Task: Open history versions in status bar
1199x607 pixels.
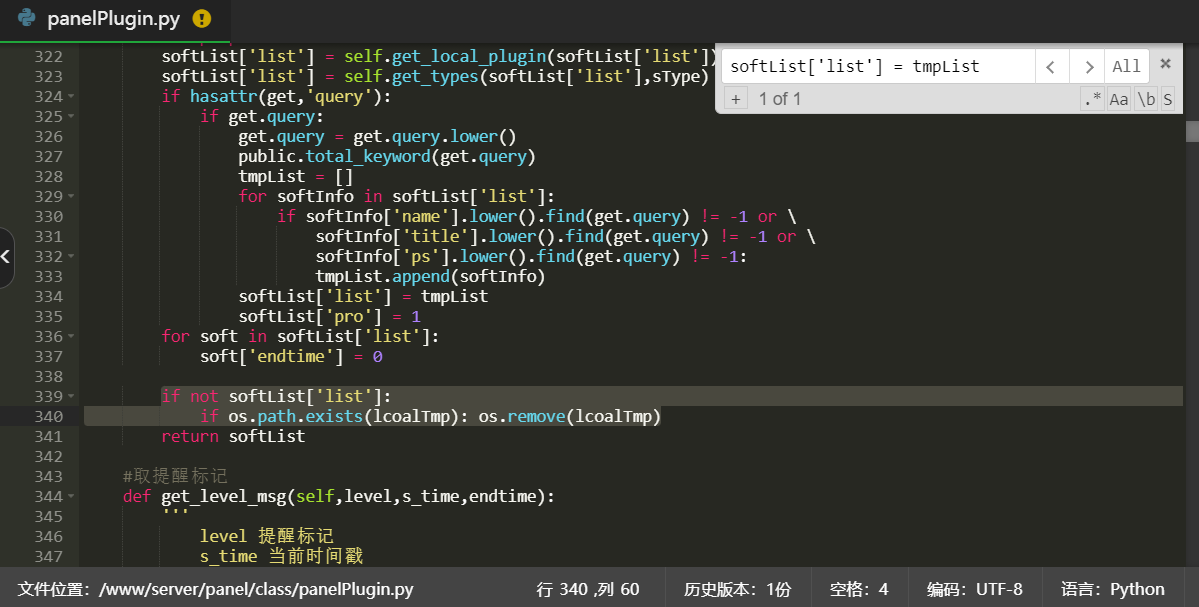Action: (737, 589)
